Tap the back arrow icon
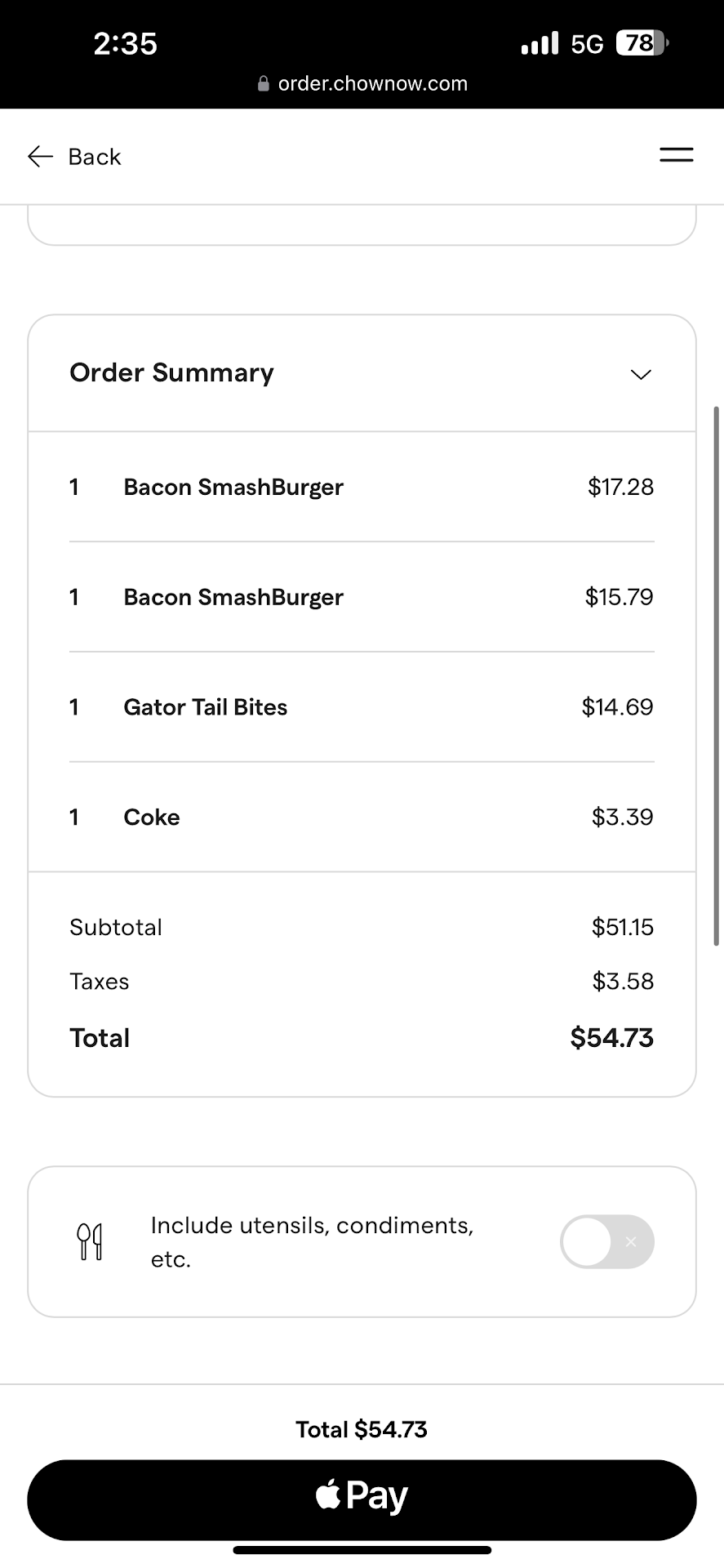This screenshot has height=1568, width=724. pyautogui.click(x=40, y=157)
